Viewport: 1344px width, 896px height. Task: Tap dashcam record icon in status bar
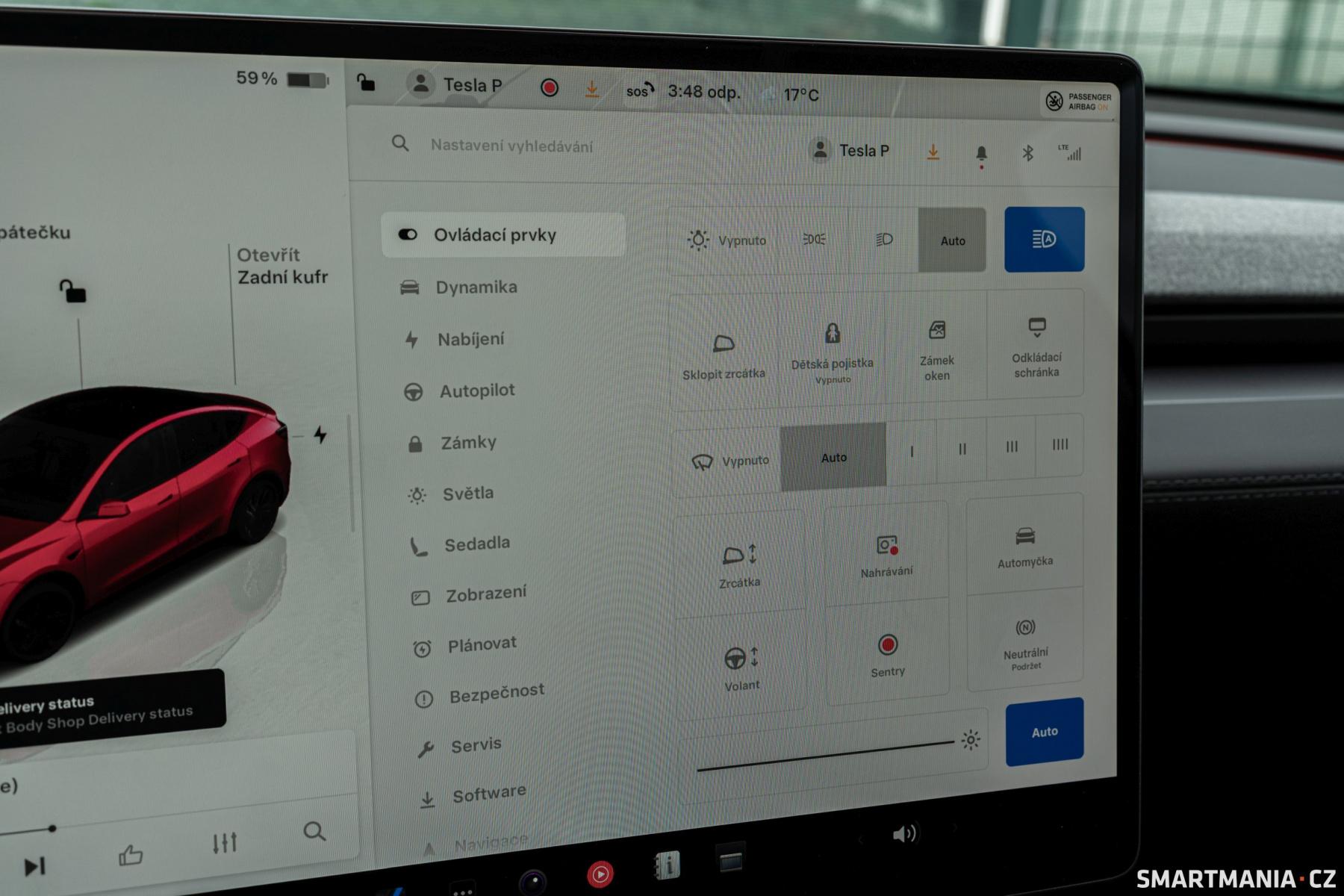click(549, 88)
